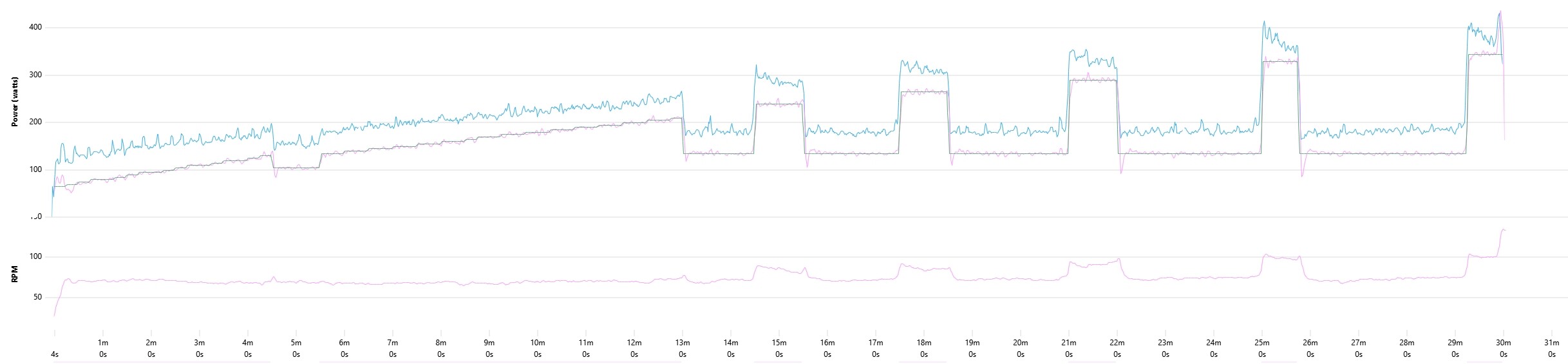This screenshot has height=364, width=1568.
Task: Click the 5m 0s time axis label
Action: [296, 349]
